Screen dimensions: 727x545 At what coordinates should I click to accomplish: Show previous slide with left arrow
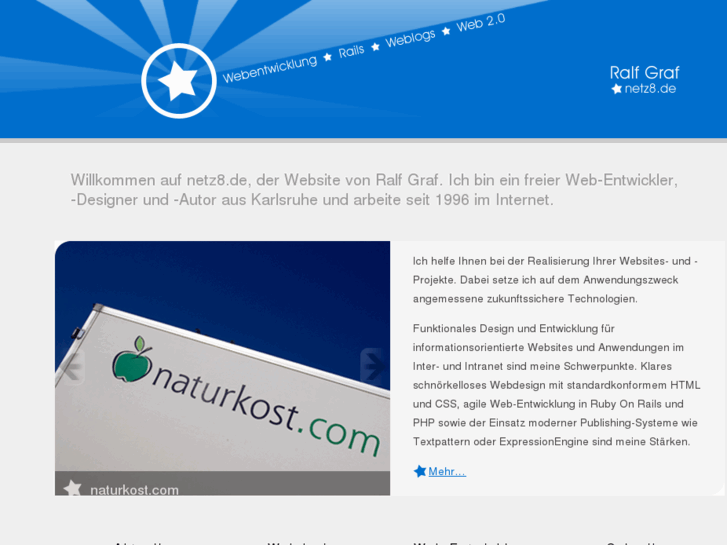[x=72, y=368]
